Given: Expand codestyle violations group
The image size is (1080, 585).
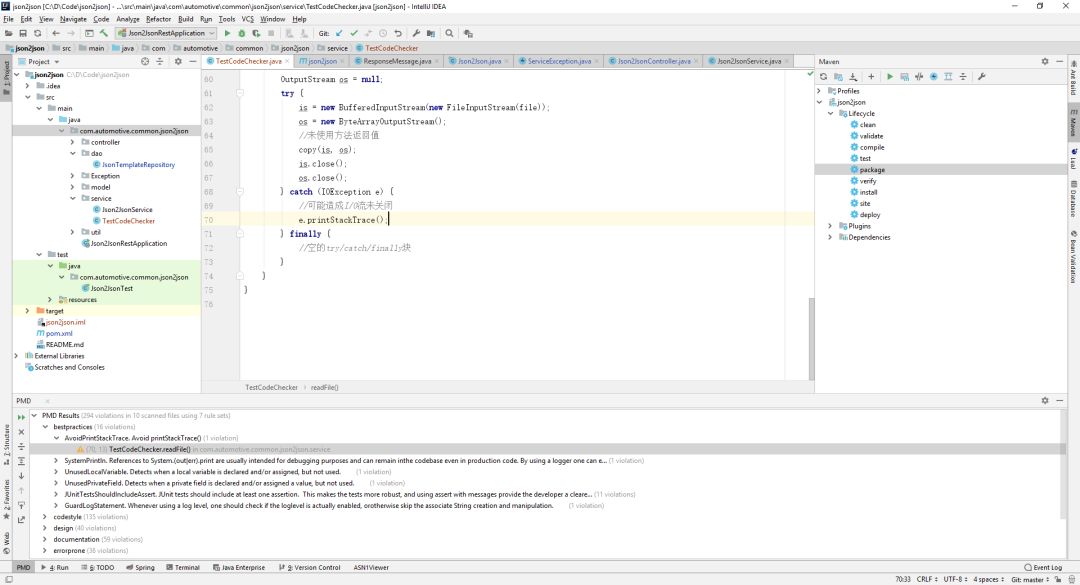Looking at the screenshot, I should [45, 517].
